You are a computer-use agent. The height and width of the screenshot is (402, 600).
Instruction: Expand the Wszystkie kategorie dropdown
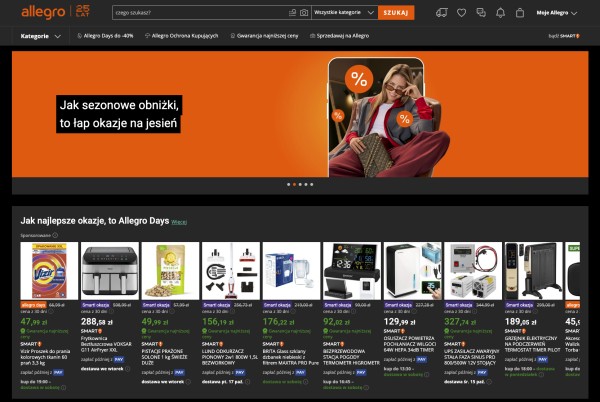pos(344,13)
